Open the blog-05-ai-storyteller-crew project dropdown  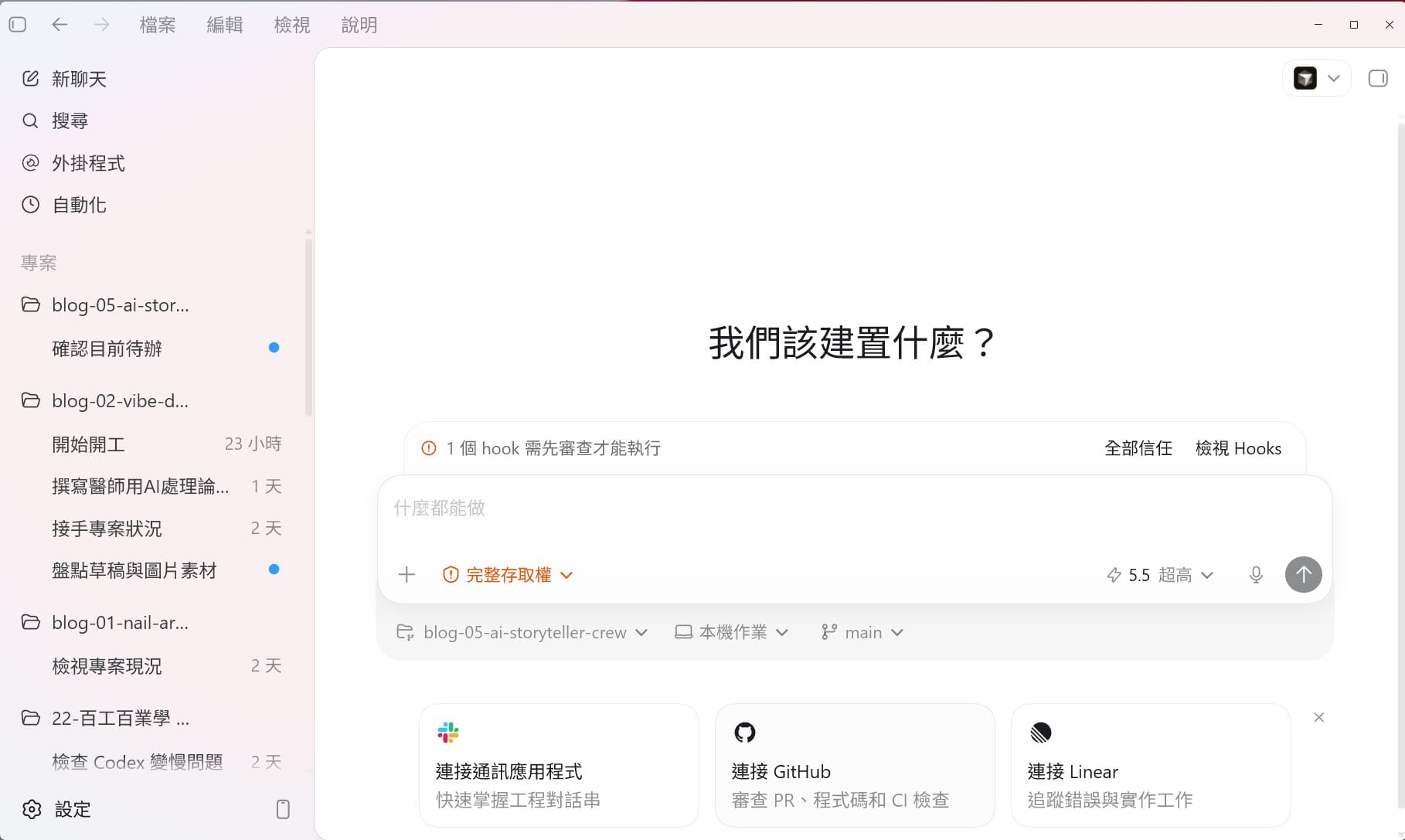click(522, 632)
